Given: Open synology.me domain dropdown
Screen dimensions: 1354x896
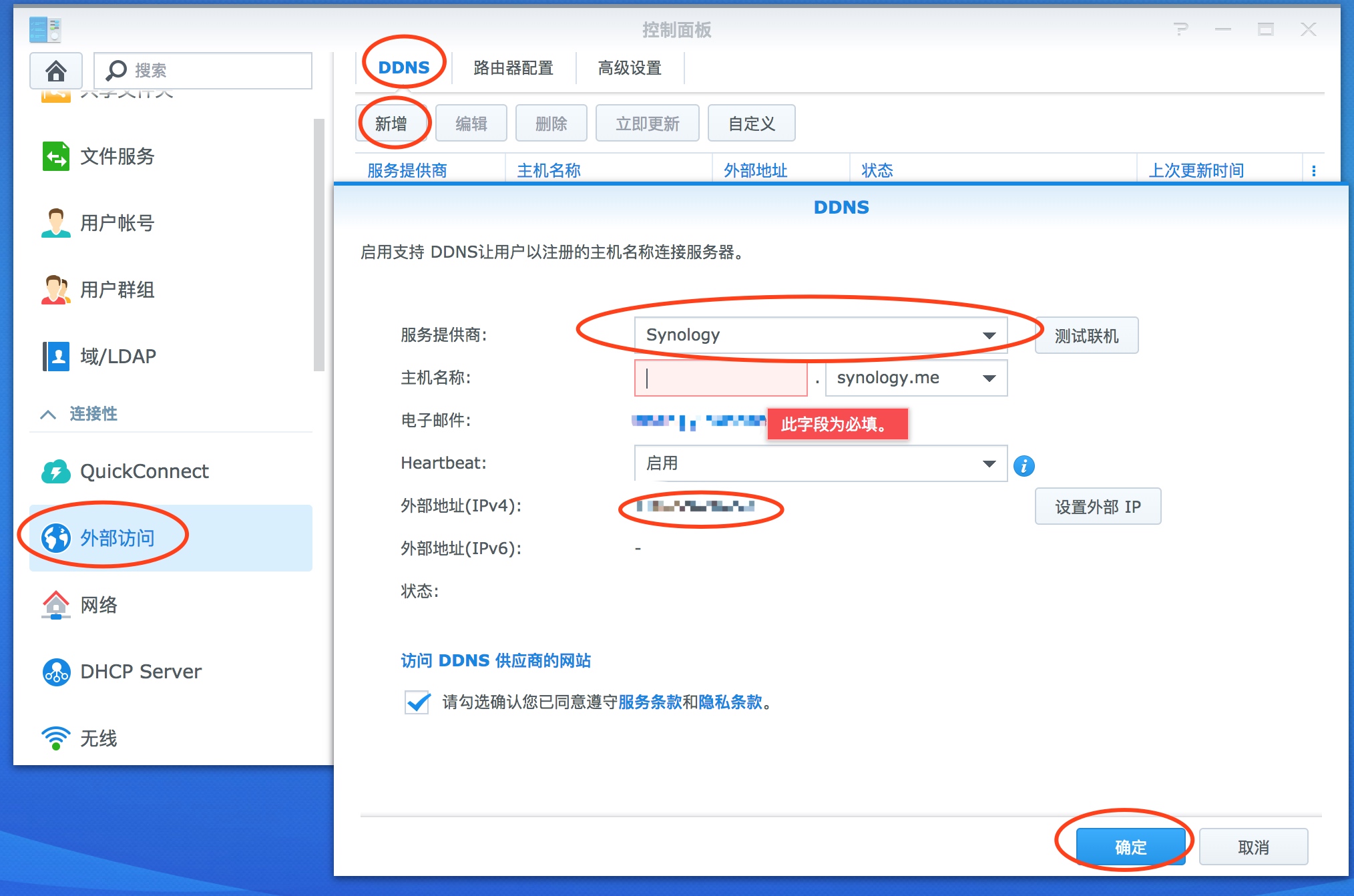Looking at the screenshot, I should click(916, 378).
